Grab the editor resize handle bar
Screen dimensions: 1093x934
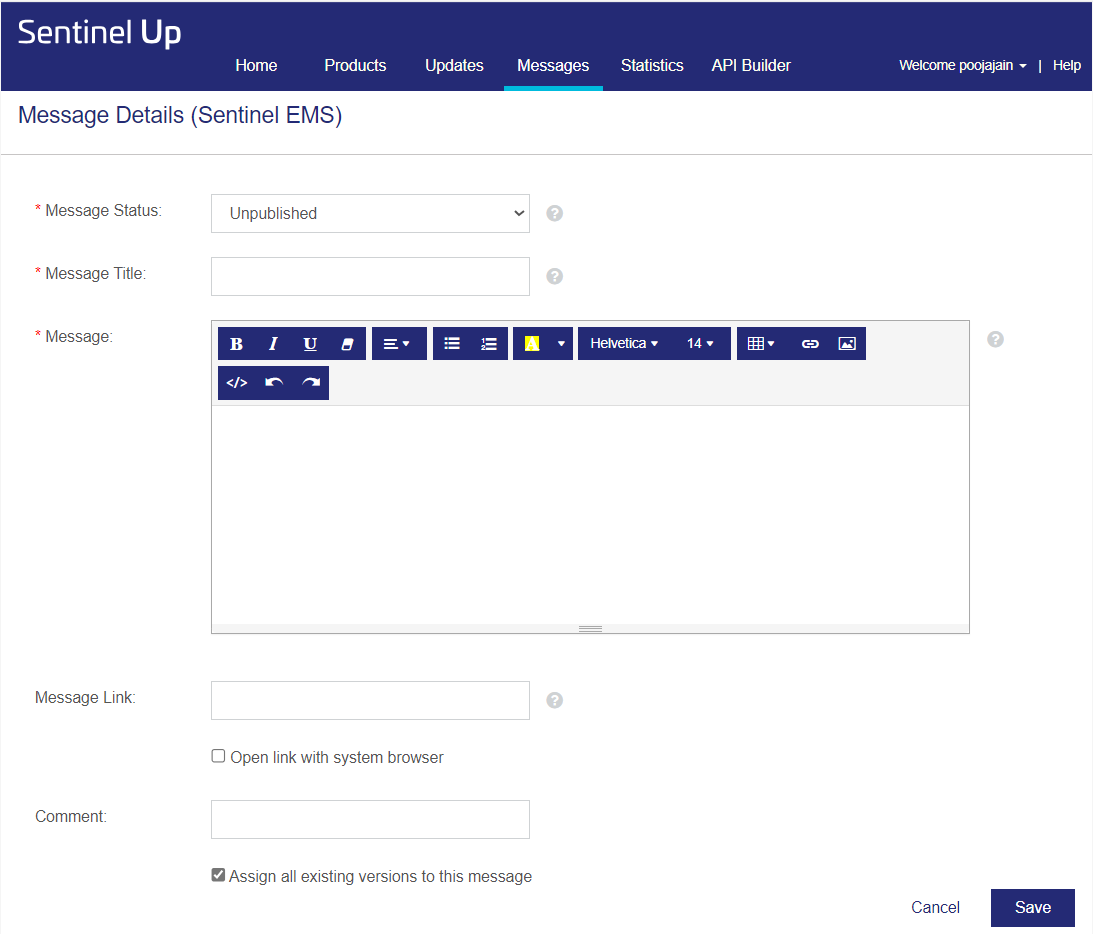590,629
